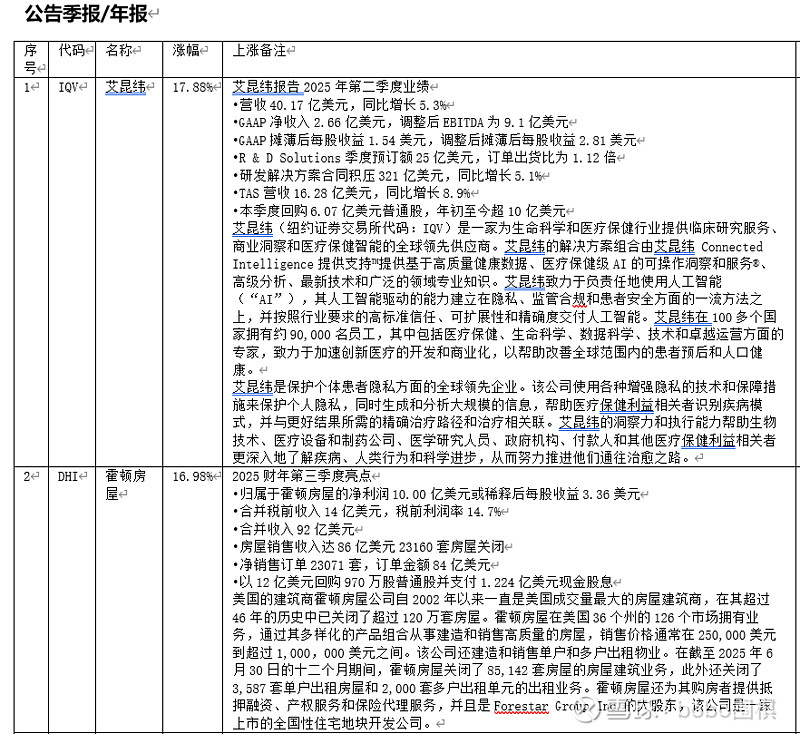This screenshot has width=800, height=734.
Task: Click bullet GAAP摊薄后每股收益1.54美元
Action: tap(435, 140)
